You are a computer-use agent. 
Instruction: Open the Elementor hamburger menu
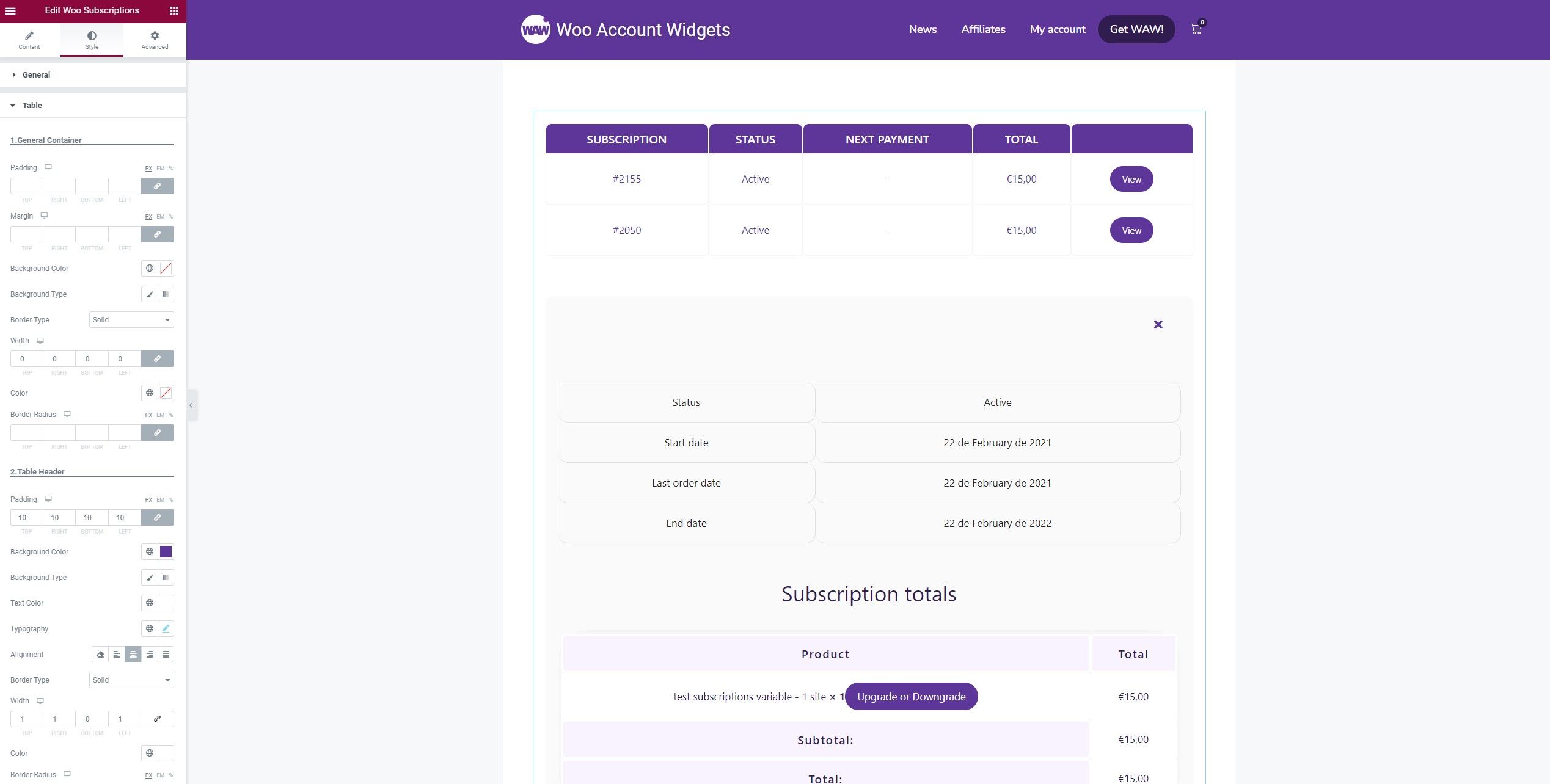click(x=10, y=10)
